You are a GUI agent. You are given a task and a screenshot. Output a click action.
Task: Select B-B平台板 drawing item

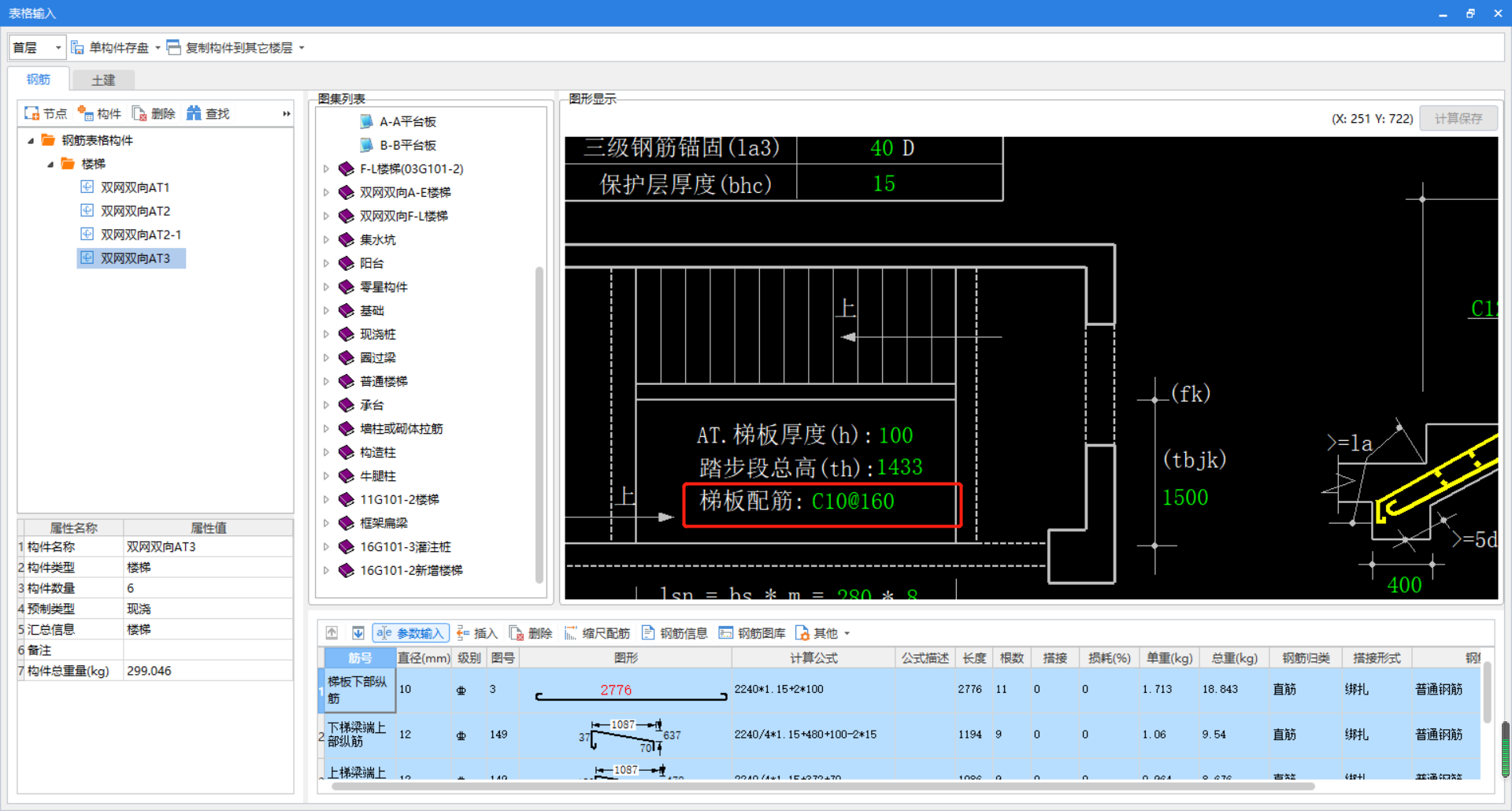point(398,145)
